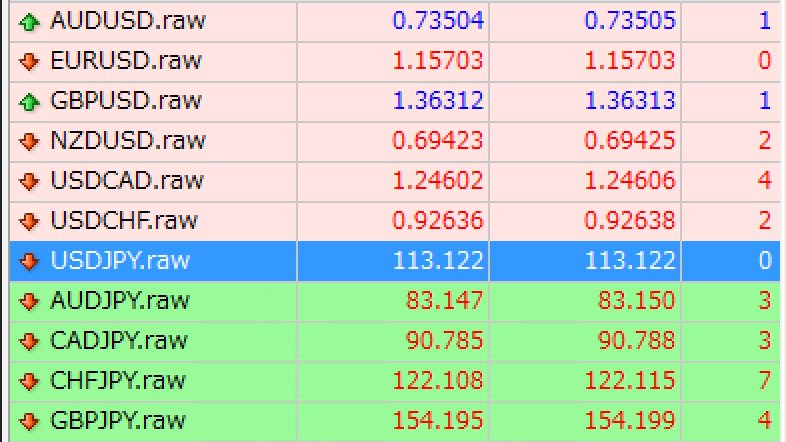Click the USDCAD ask price 1.24606

(630, 180)
